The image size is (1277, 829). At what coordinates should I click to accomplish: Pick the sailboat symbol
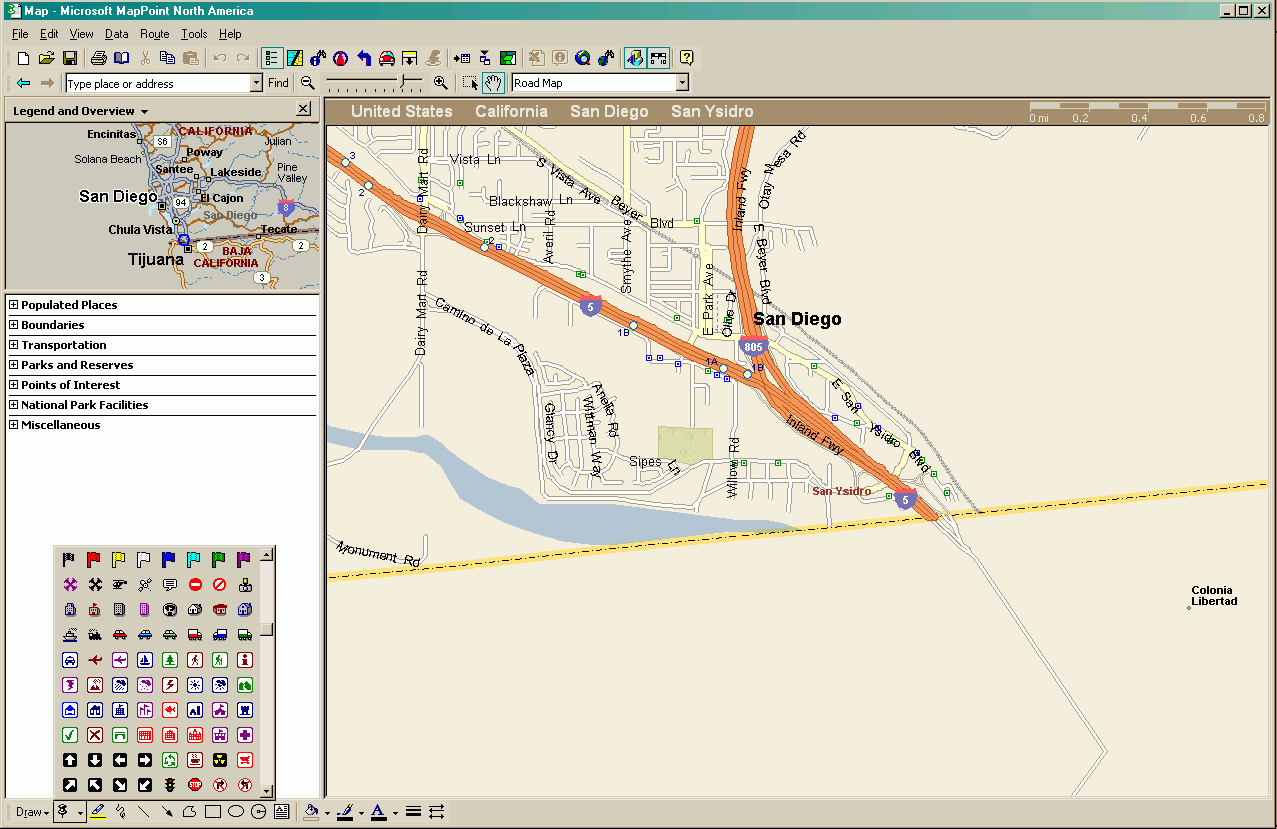(x=145, y=660)
